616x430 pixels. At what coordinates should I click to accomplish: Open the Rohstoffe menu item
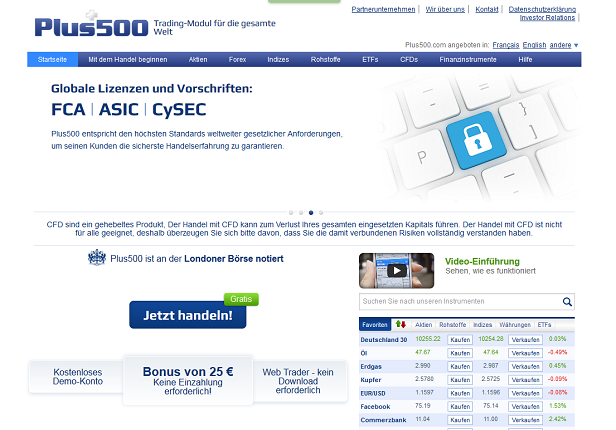(x=325, y=60)
